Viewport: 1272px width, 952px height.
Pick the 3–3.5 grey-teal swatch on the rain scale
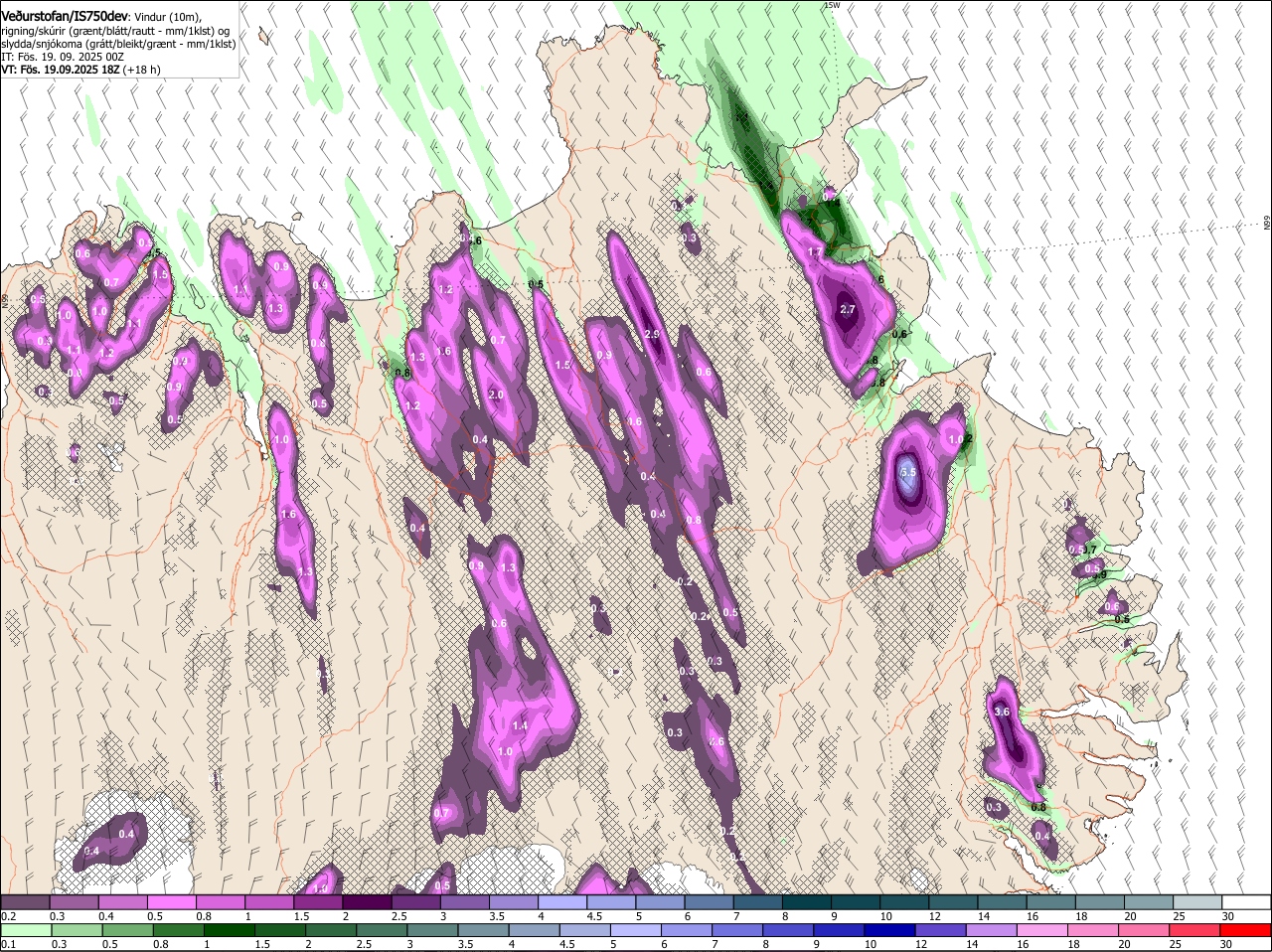tap(433, 931)
